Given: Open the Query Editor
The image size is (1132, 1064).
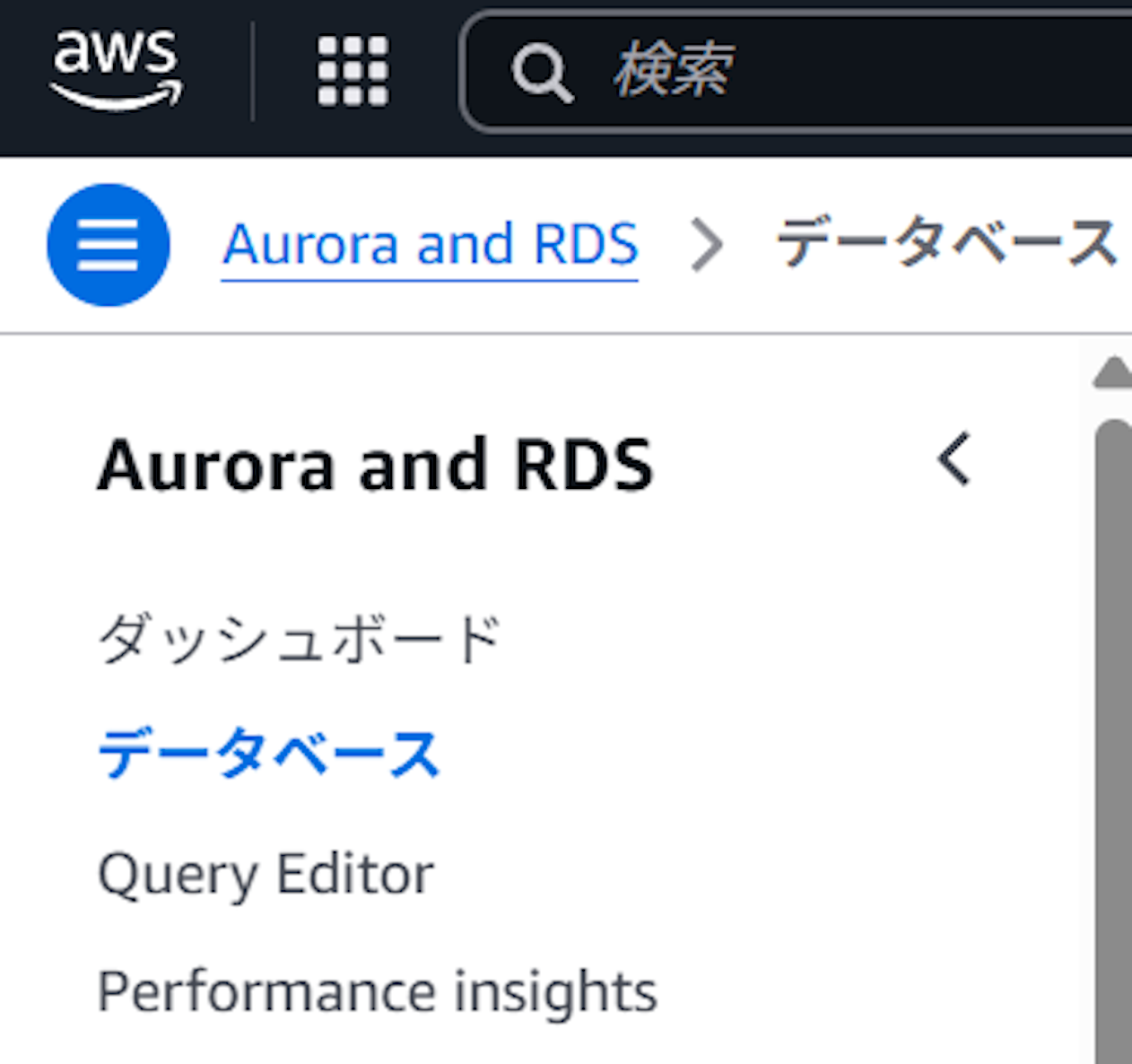Looking at the screenshot, I should pos(266,871).
